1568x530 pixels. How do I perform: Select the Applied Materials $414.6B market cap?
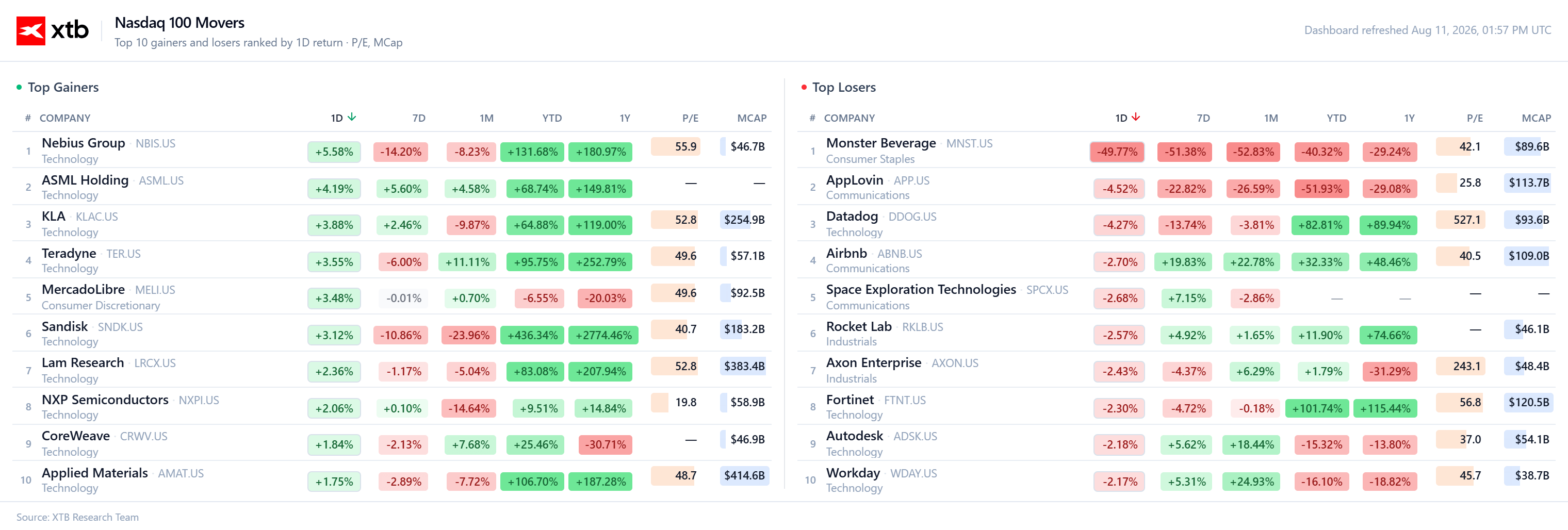744,475
